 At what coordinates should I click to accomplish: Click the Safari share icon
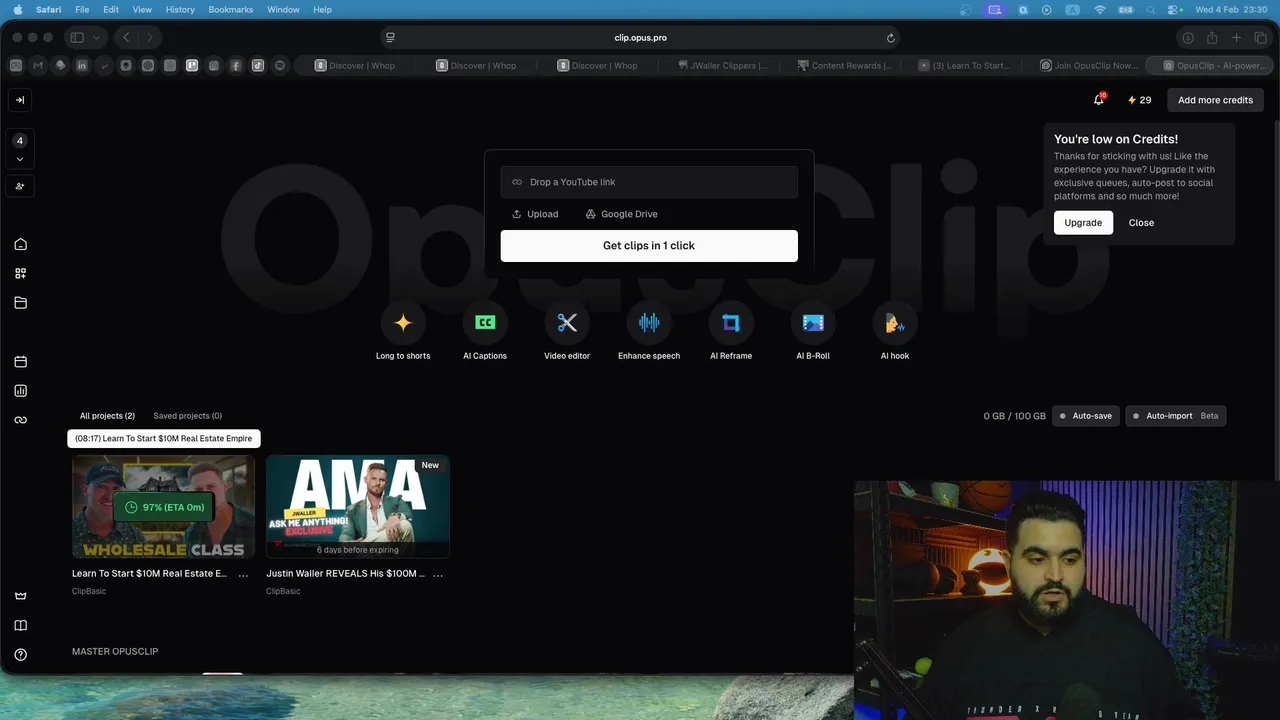1212,38
